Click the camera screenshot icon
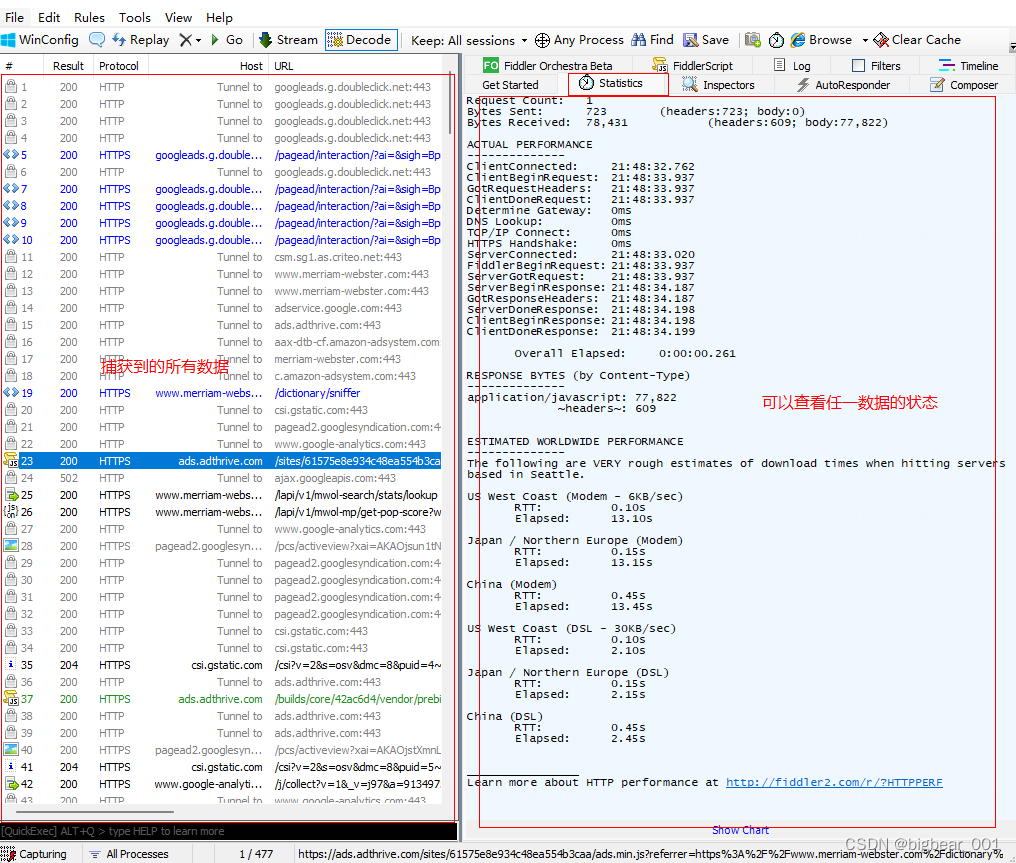This screenshot has width=1016, height=863. click(x=752, y=40)
